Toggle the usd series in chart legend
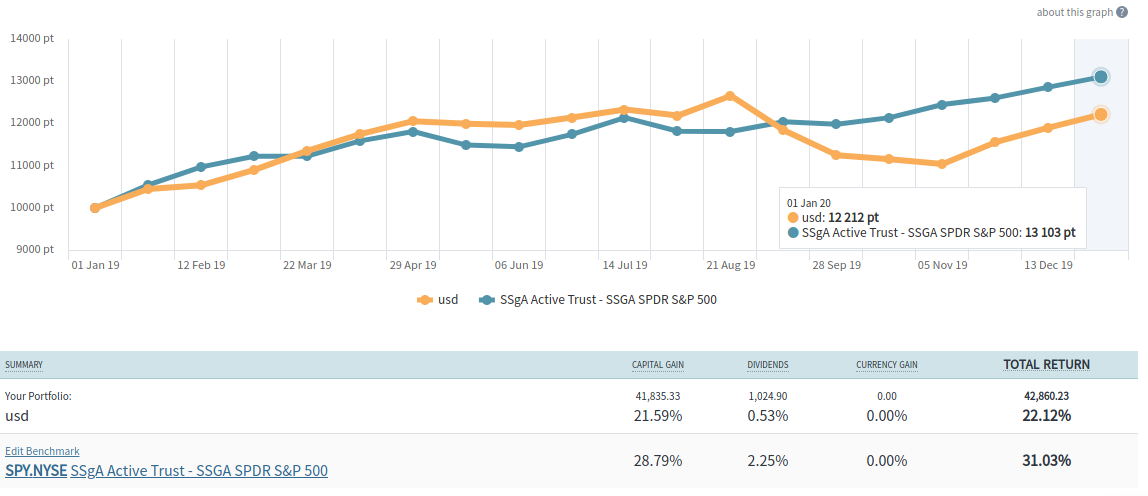The image size is (1148, 496). tap(448, 299)
